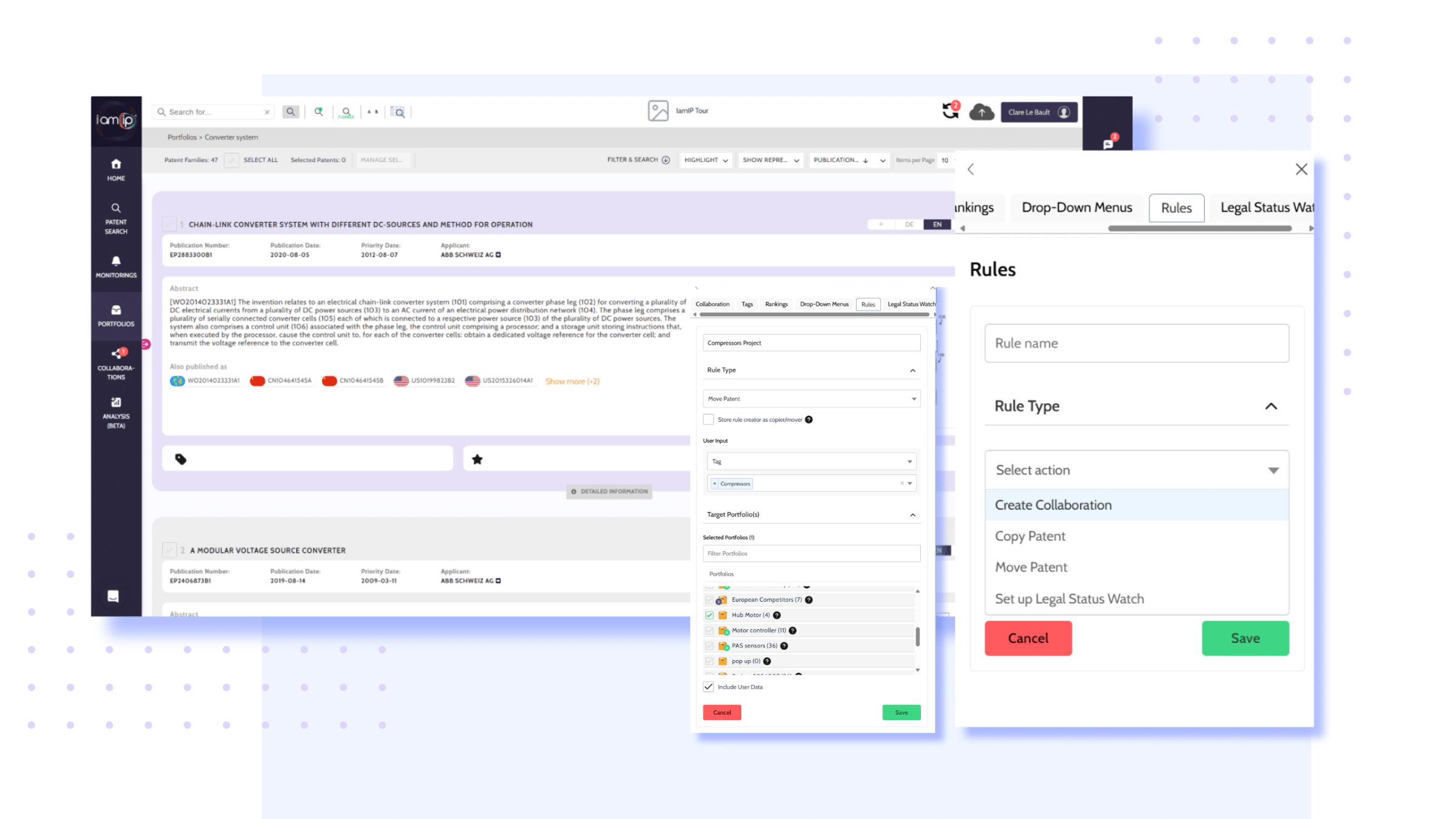Uncheck the Hub Motor portfolio checkbox
Screen dimensions: 1456x819
pos(709,615)
